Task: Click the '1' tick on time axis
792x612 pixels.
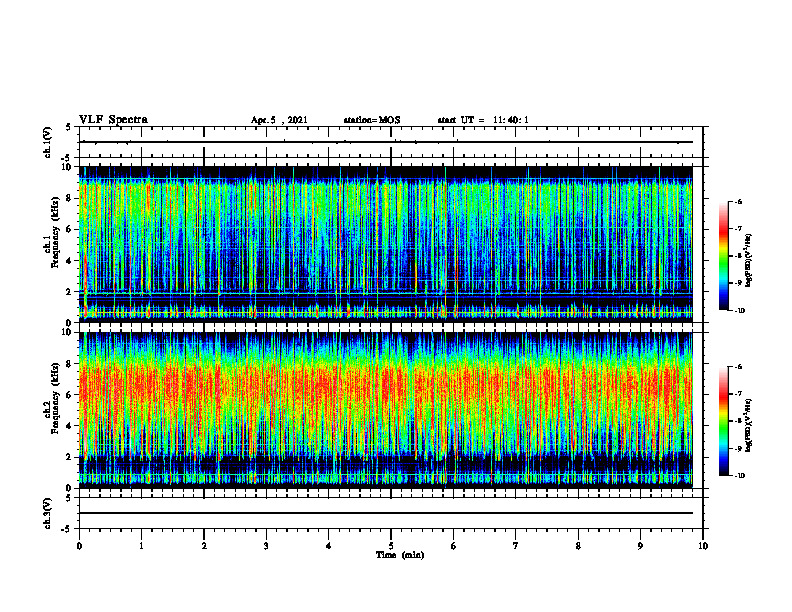Action: click(141, 546)
